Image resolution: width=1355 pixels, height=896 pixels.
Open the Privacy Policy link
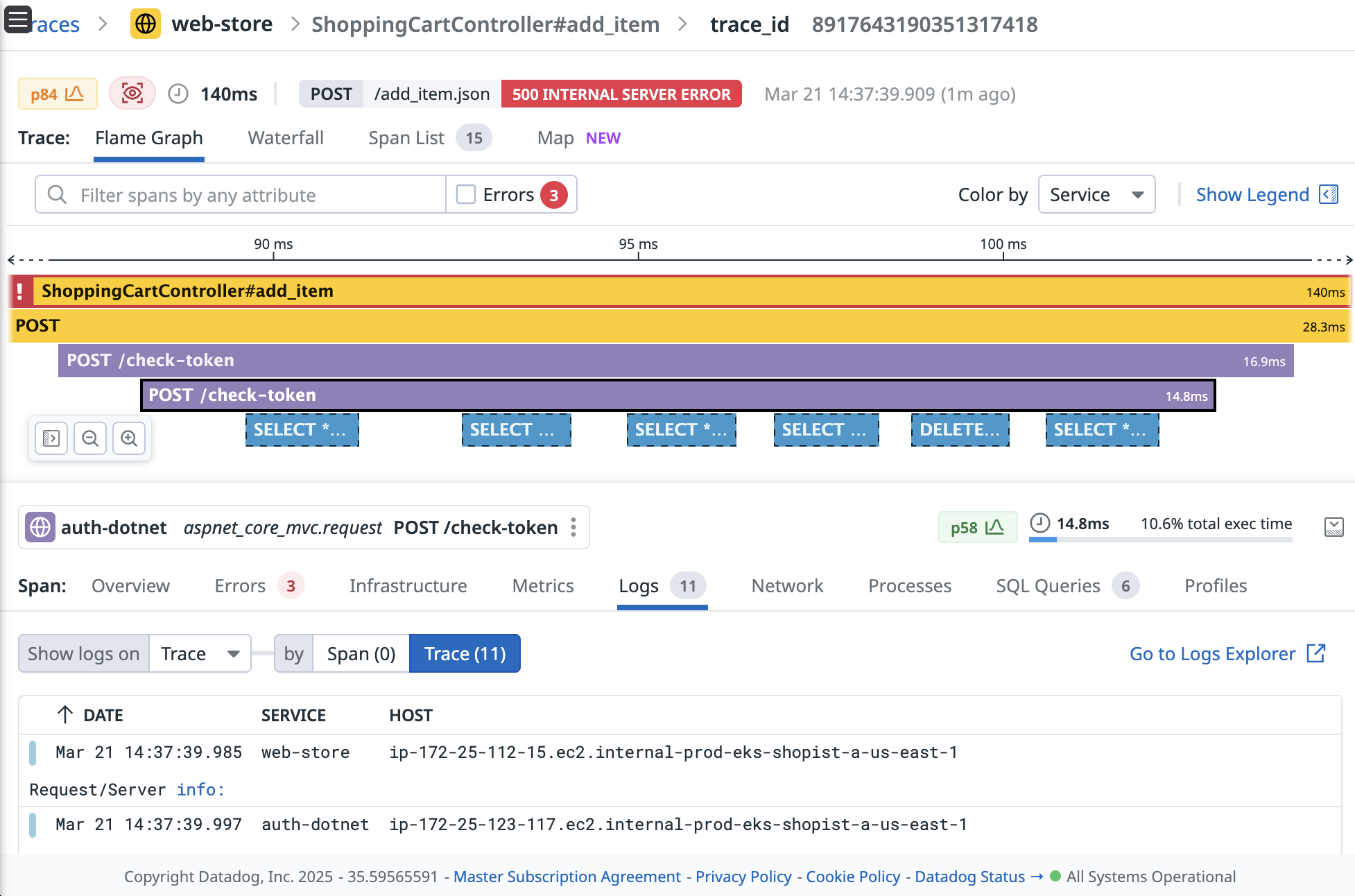[743, 877]
